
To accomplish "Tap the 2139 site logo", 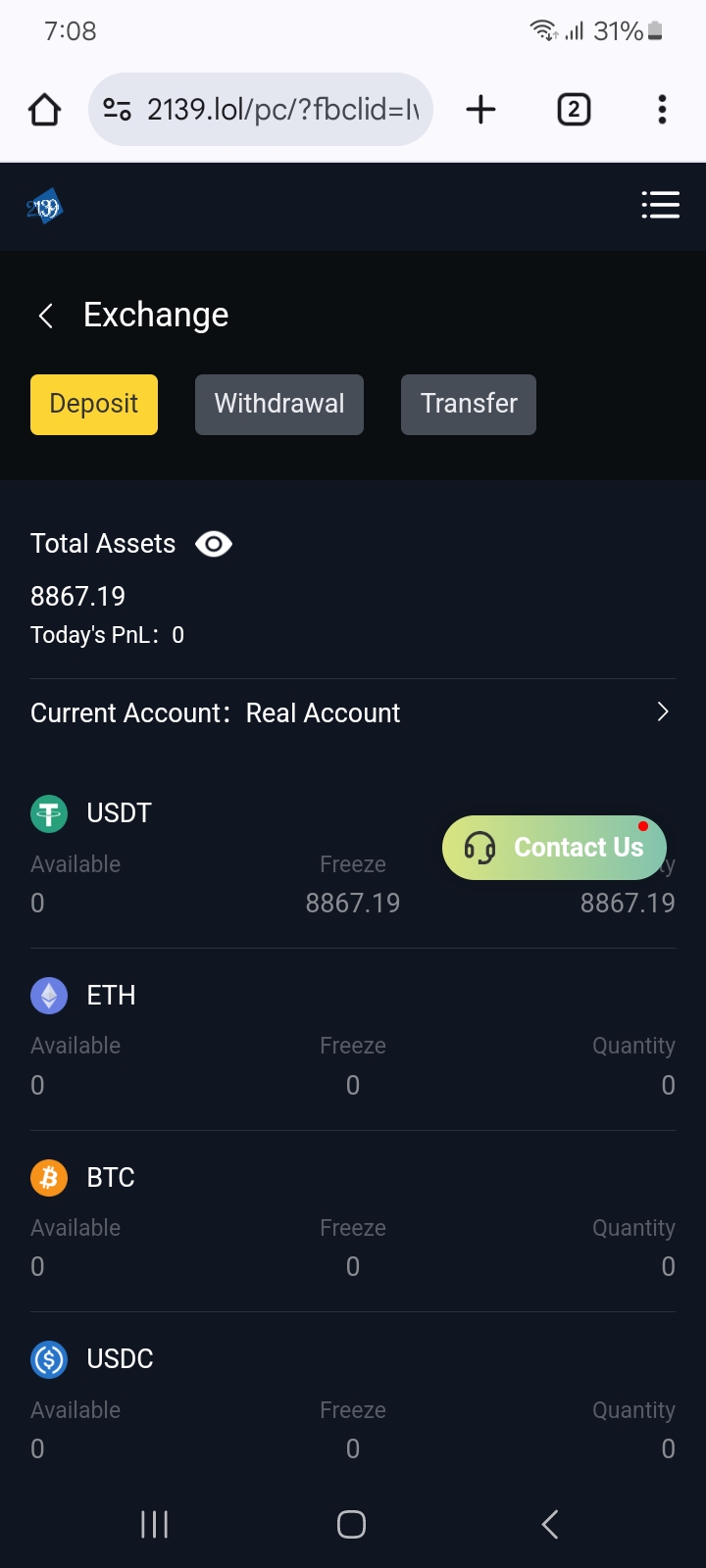I will 44,207.
